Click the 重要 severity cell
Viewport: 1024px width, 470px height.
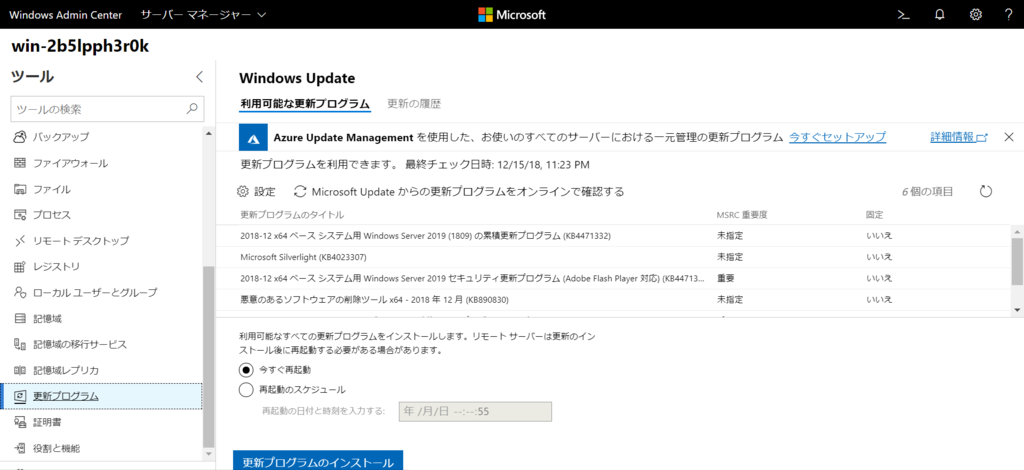726,278
